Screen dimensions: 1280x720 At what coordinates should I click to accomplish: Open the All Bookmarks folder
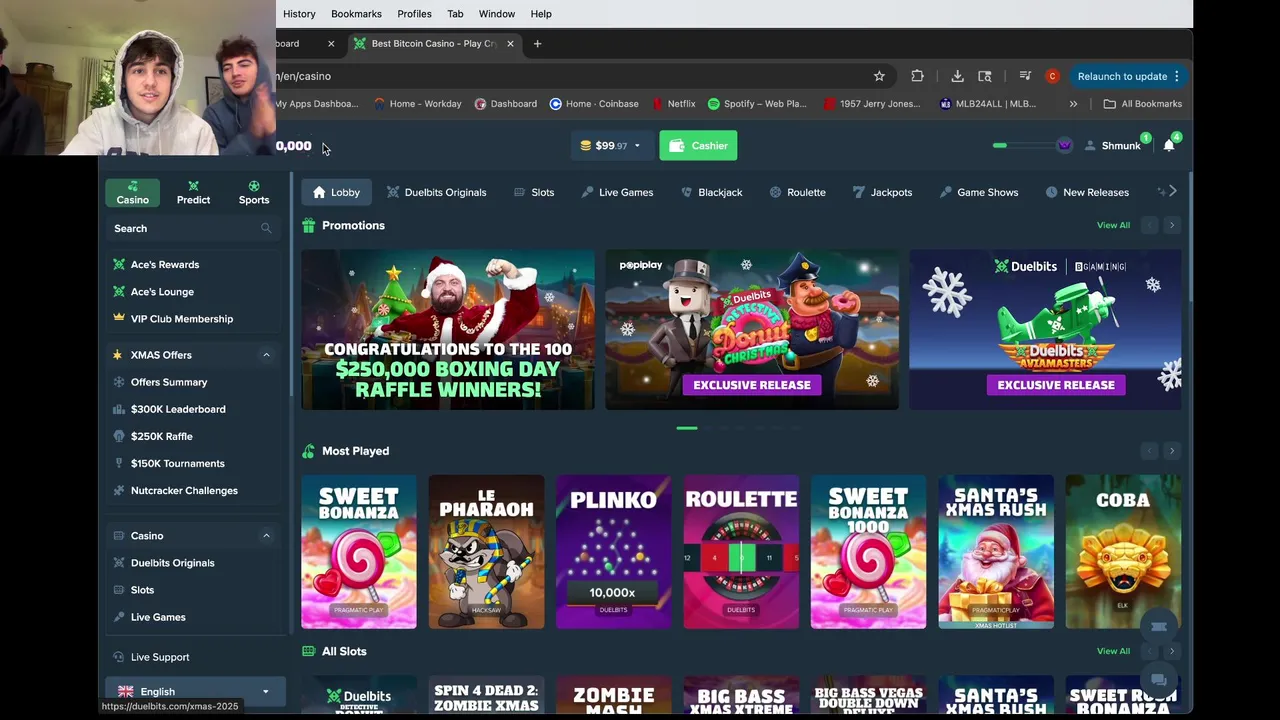coord(1142,103)
